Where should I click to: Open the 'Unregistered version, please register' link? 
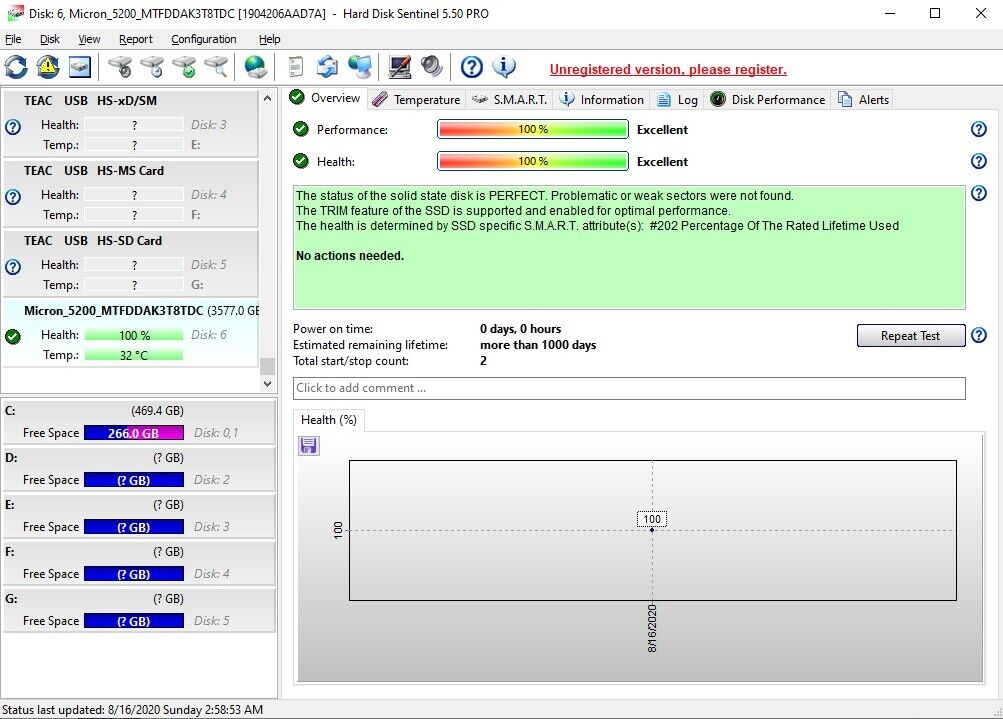point(667,69)
